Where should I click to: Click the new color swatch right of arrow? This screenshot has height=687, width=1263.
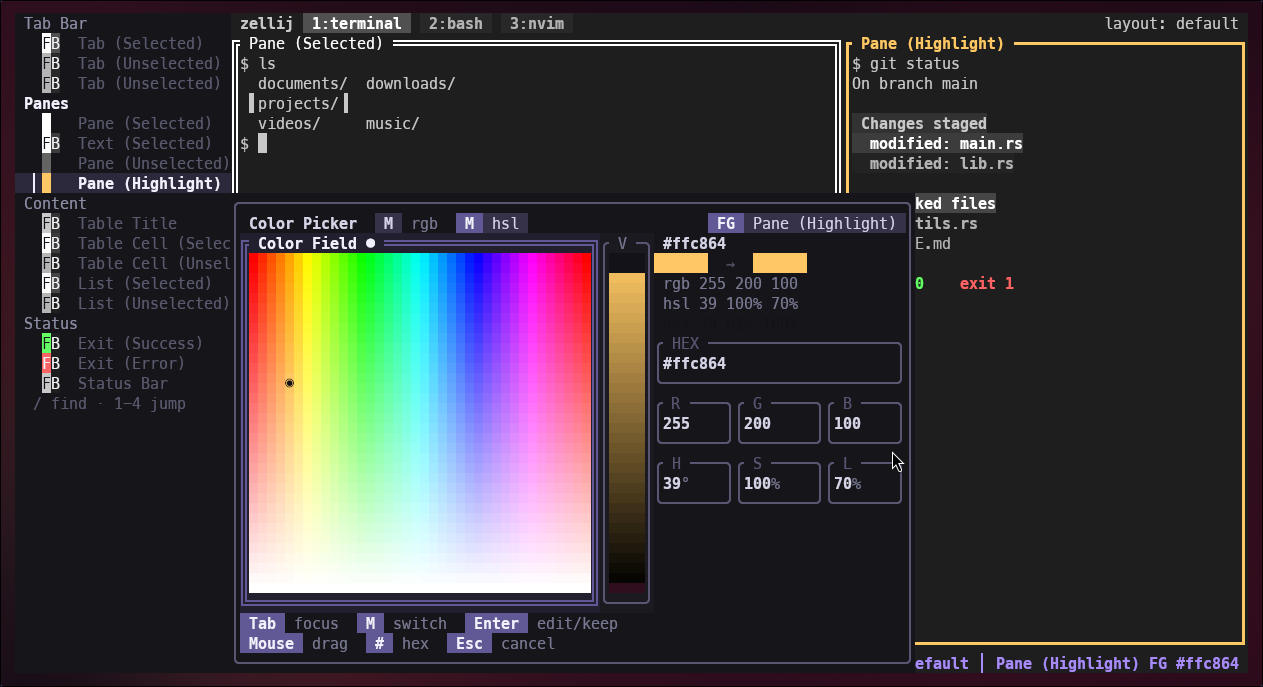point(780,263)
